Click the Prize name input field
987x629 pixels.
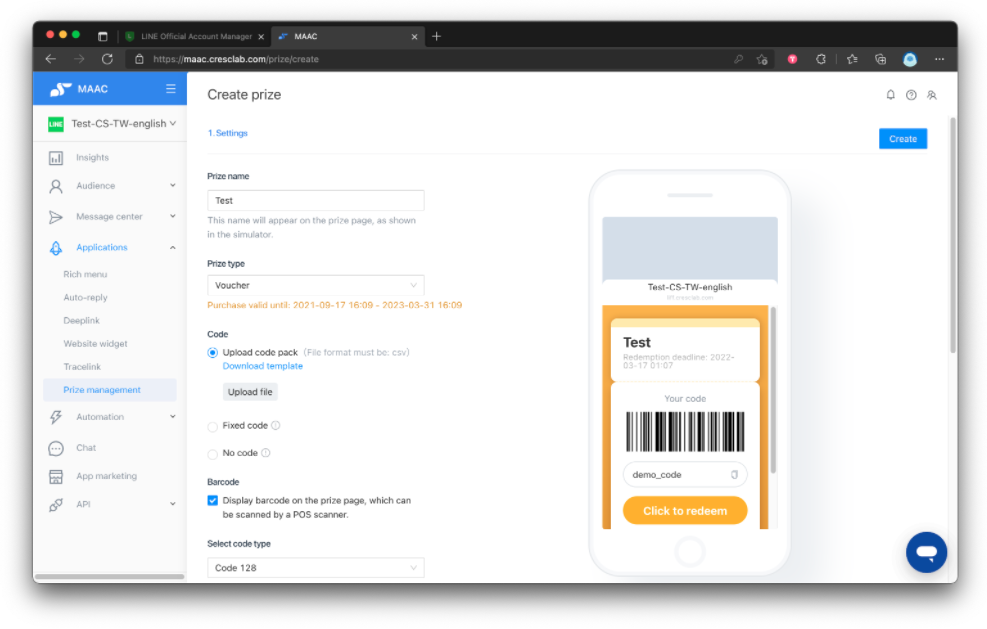click(x=315, y=200)
